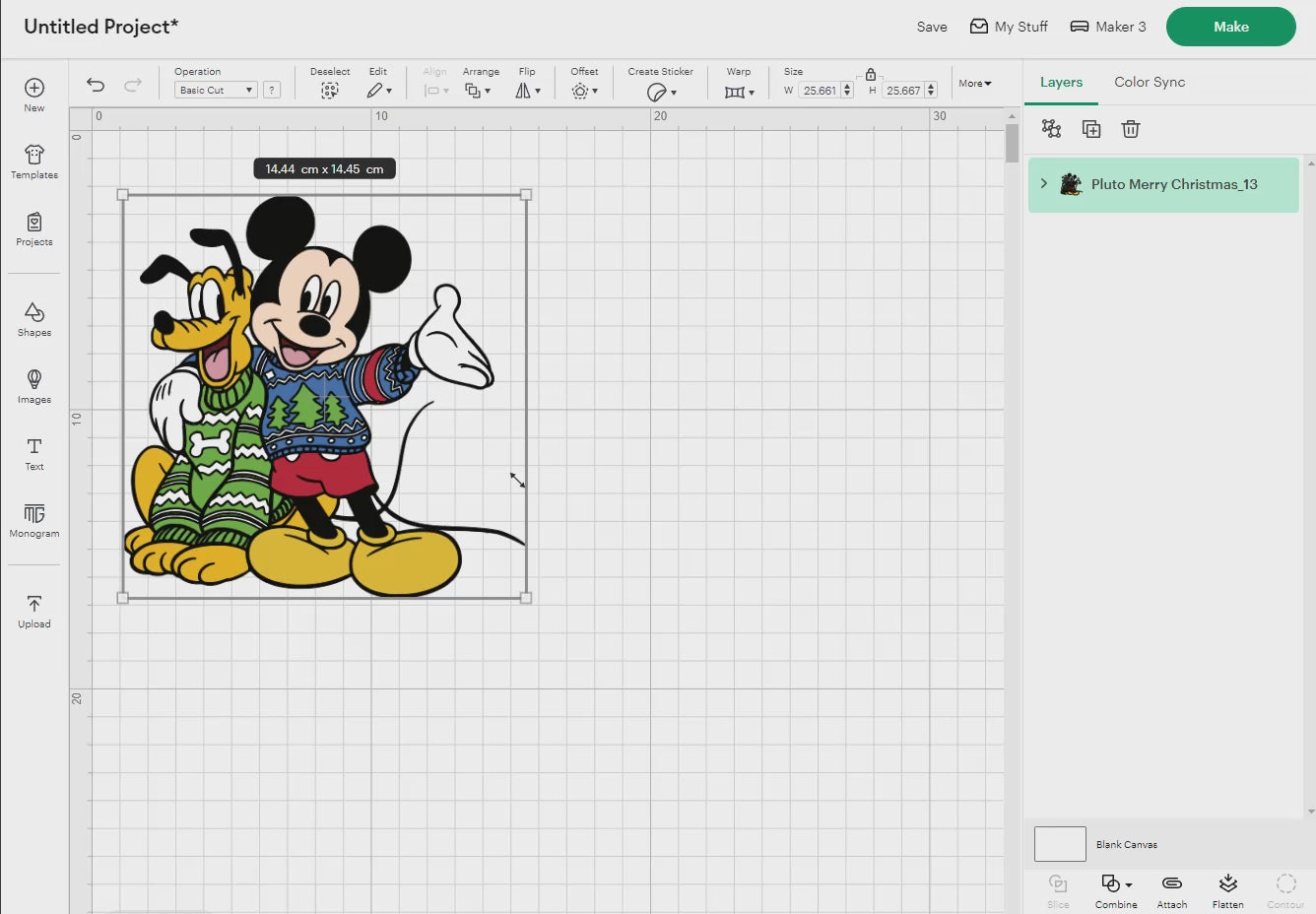Click the top-right selection handle
1316x914 pixels.
[x=526, y=195]
